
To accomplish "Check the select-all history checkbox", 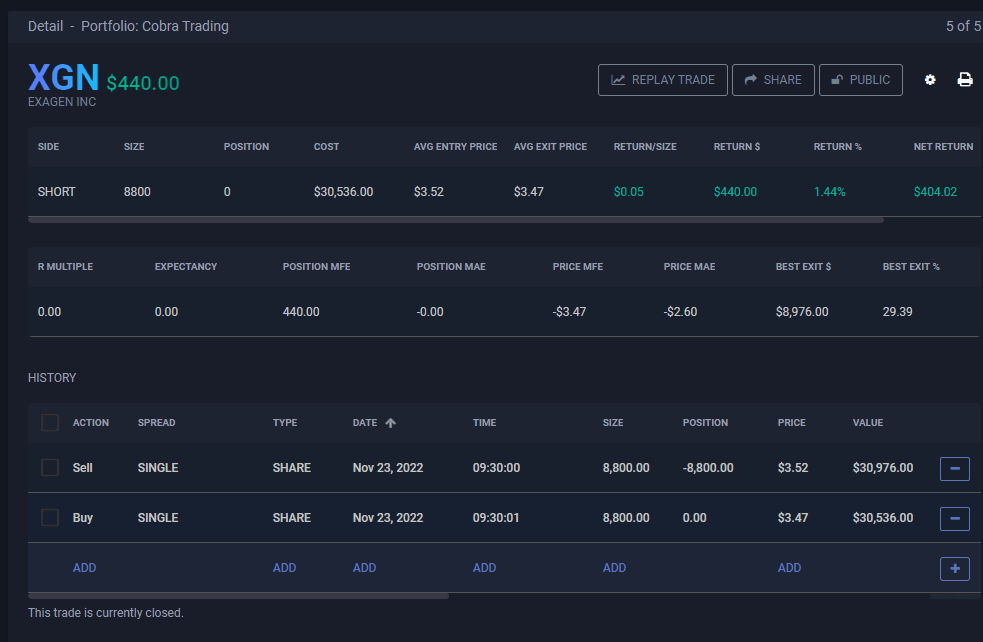I will pos(50,423).
